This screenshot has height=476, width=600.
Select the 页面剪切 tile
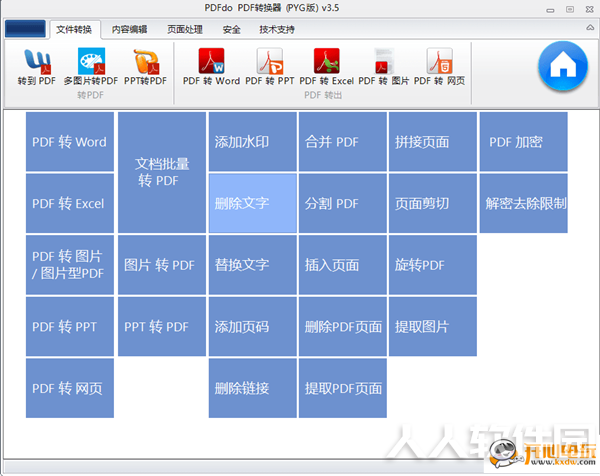pos(433,203)
